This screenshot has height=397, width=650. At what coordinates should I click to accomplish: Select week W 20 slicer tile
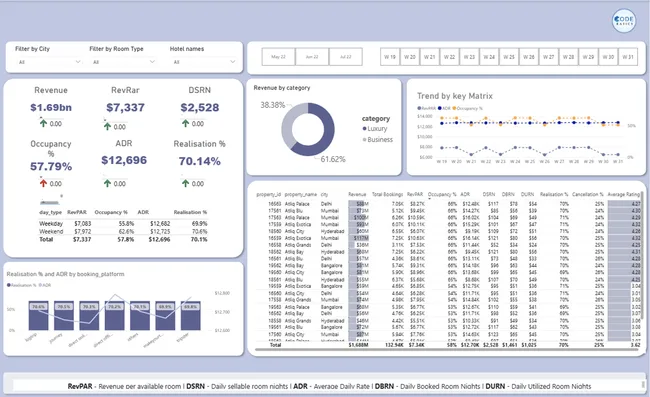[410, 57]
